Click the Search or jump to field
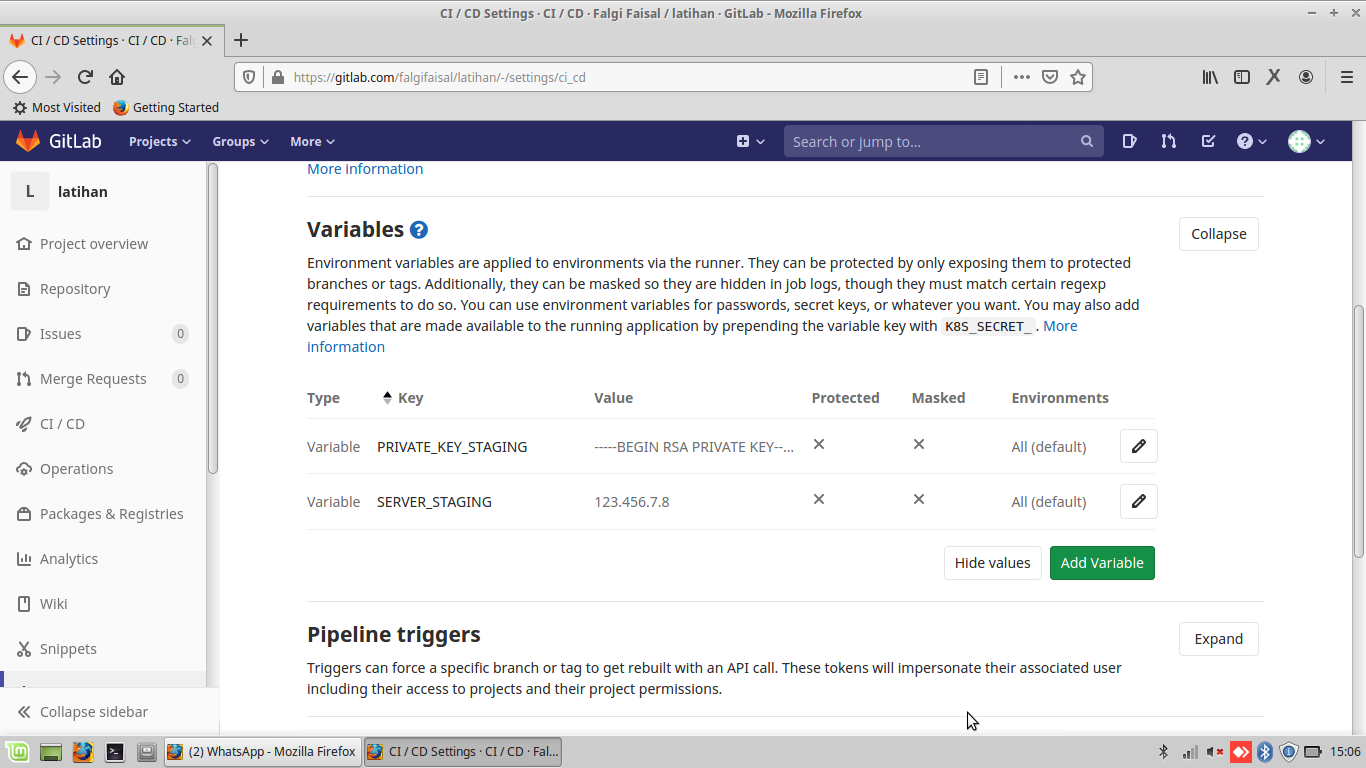Viewport: 1366px width, 768px height. 940,141
